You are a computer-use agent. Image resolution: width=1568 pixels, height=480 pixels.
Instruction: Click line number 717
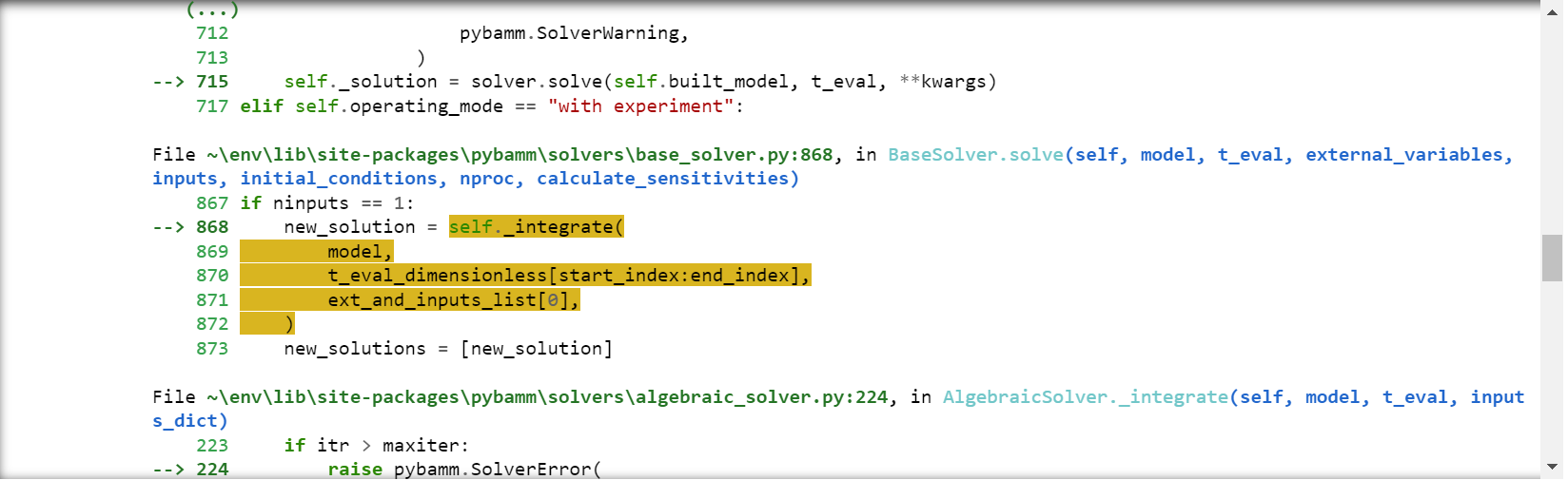pyautogui.click(x=212, y=106)
